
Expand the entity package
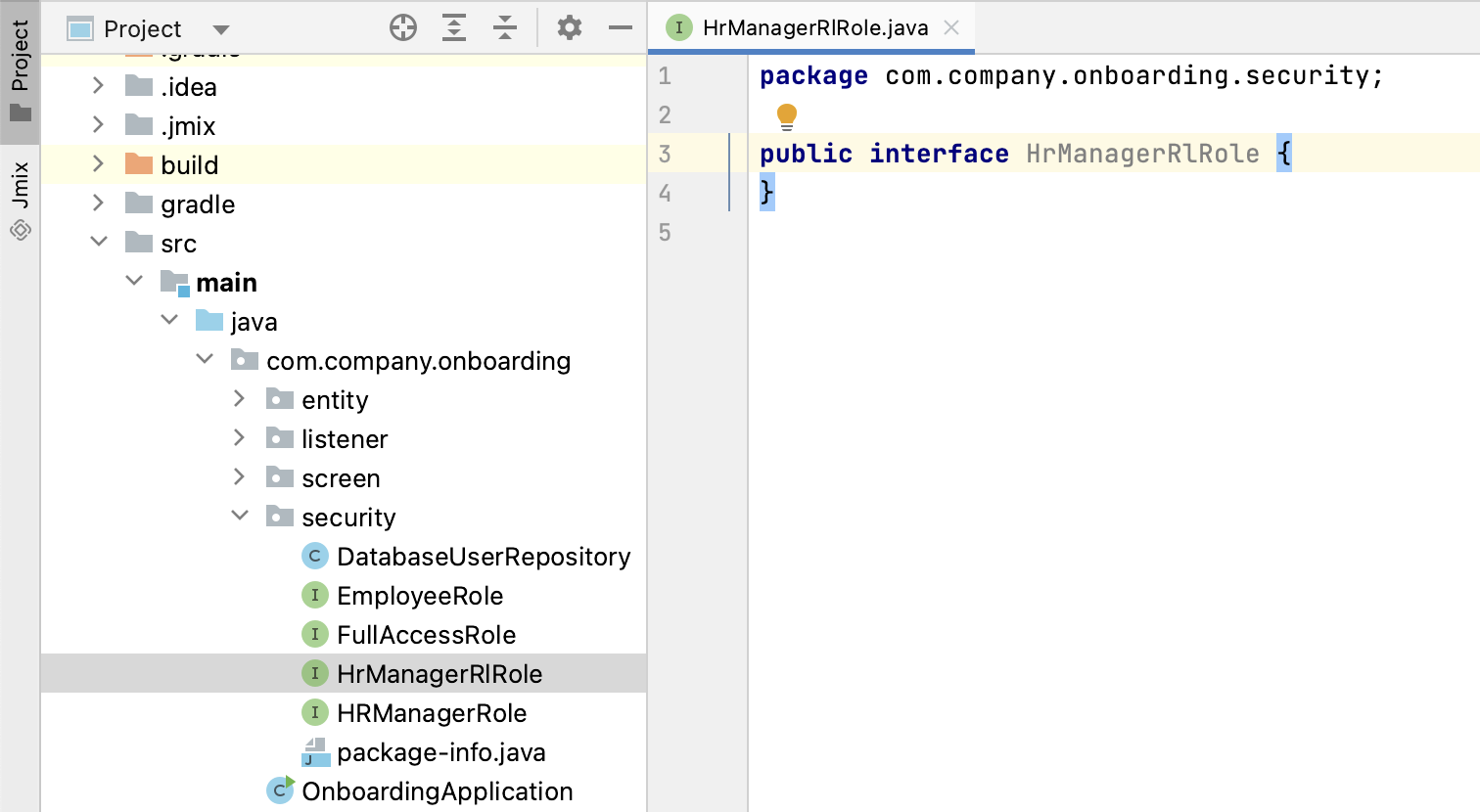tap(239, 399)
